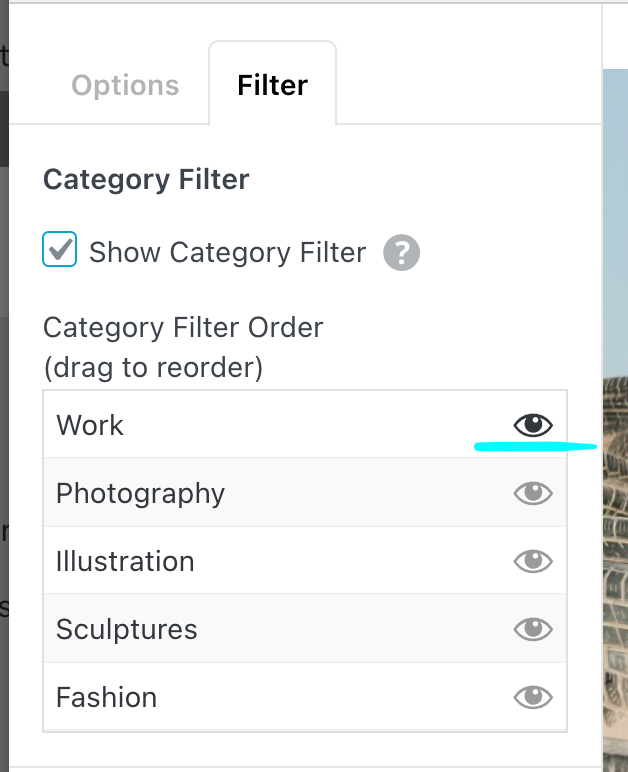The height and width of the screenshot is (772, 628).
Task: Toggle visibility of the Photography category
Action: (533, 493)
